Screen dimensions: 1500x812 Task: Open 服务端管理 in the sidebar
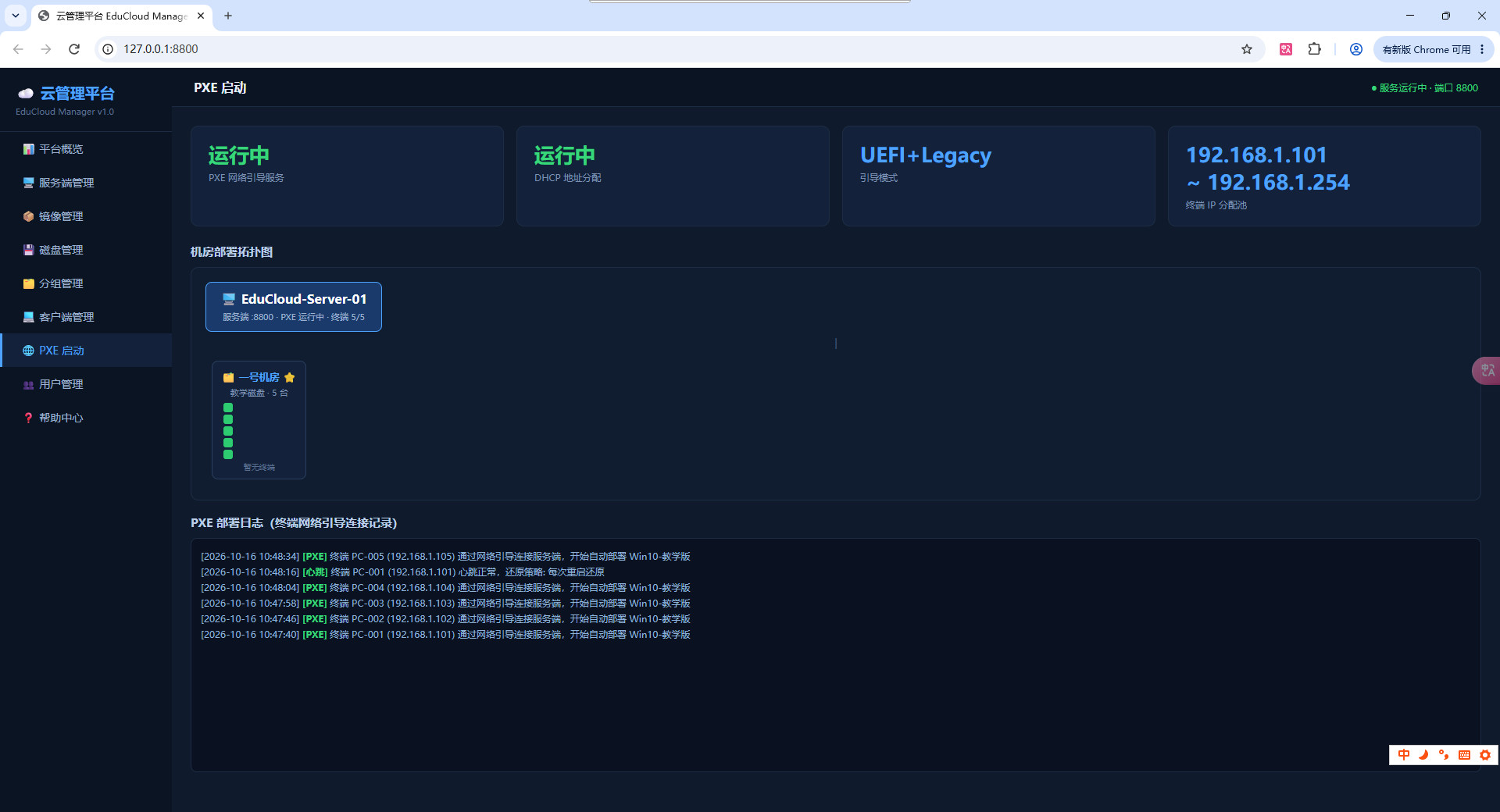[x=86, y=183]
